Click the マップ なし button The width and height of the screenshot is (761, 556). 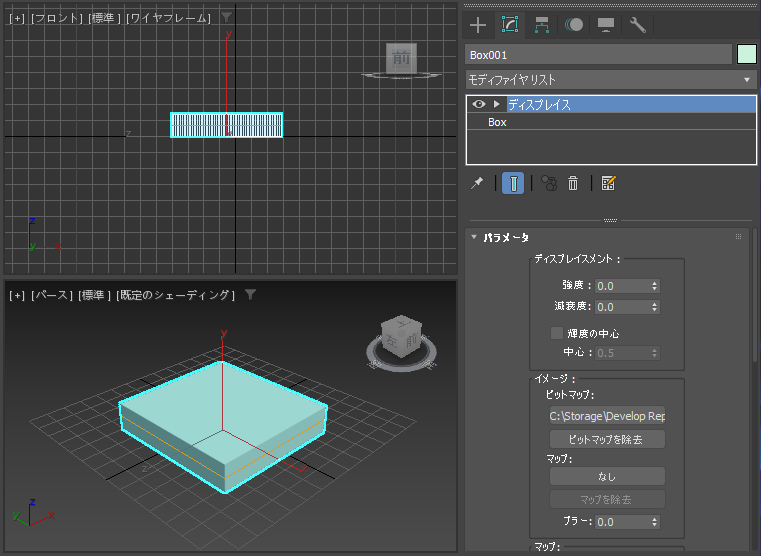click(x=607, y=476)
